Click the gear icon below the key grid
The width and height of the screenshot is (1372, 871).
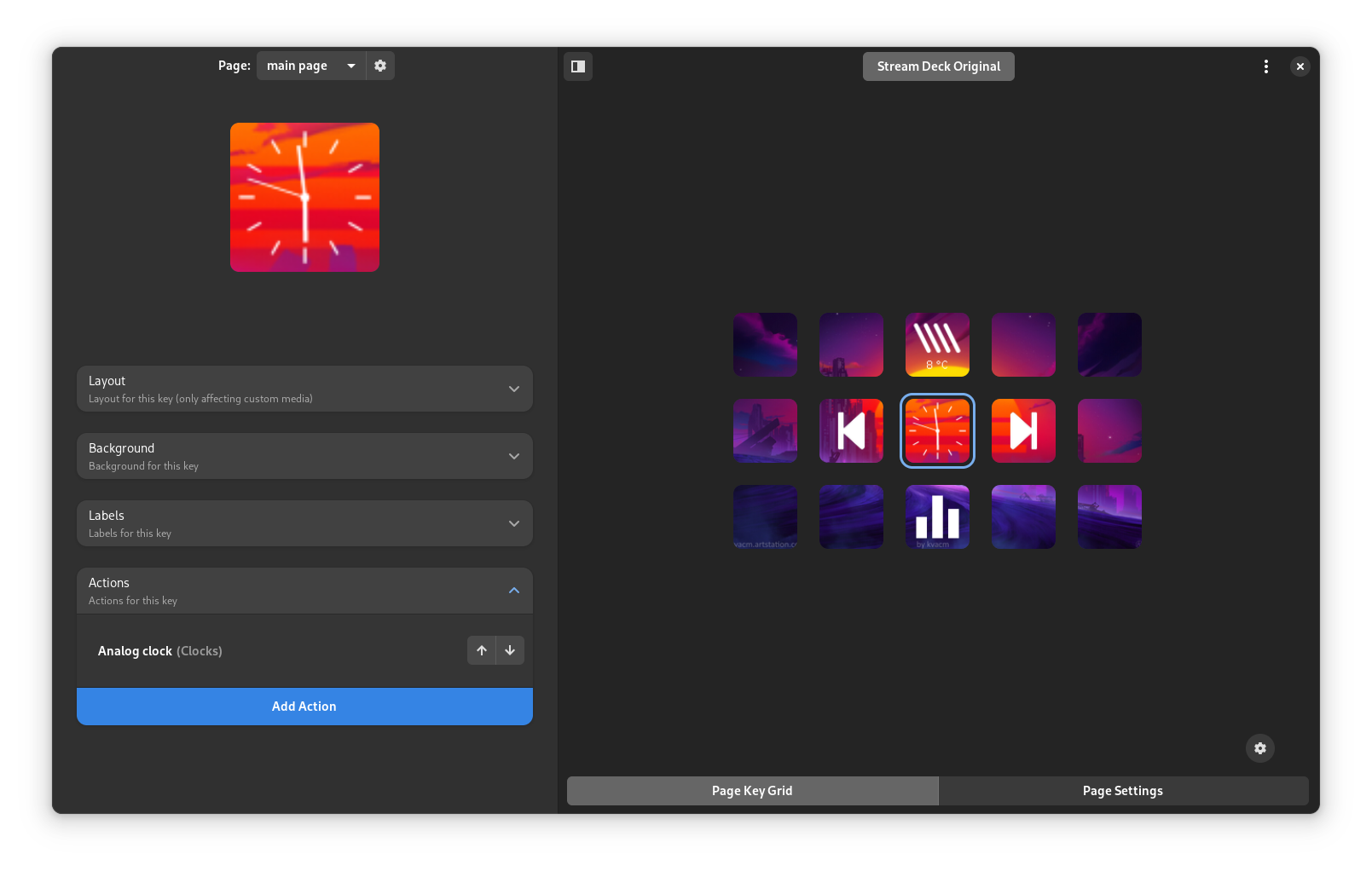pos(1259,748)
